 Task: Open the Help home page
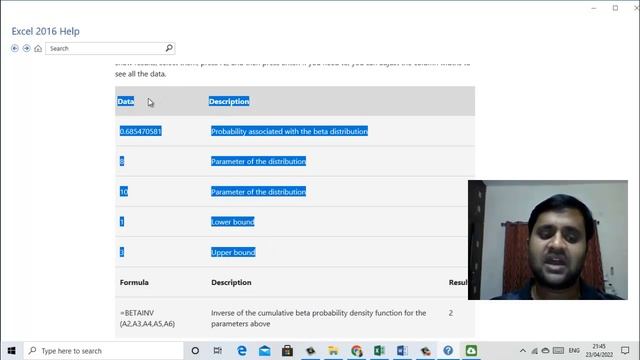[x=38, y=49]
